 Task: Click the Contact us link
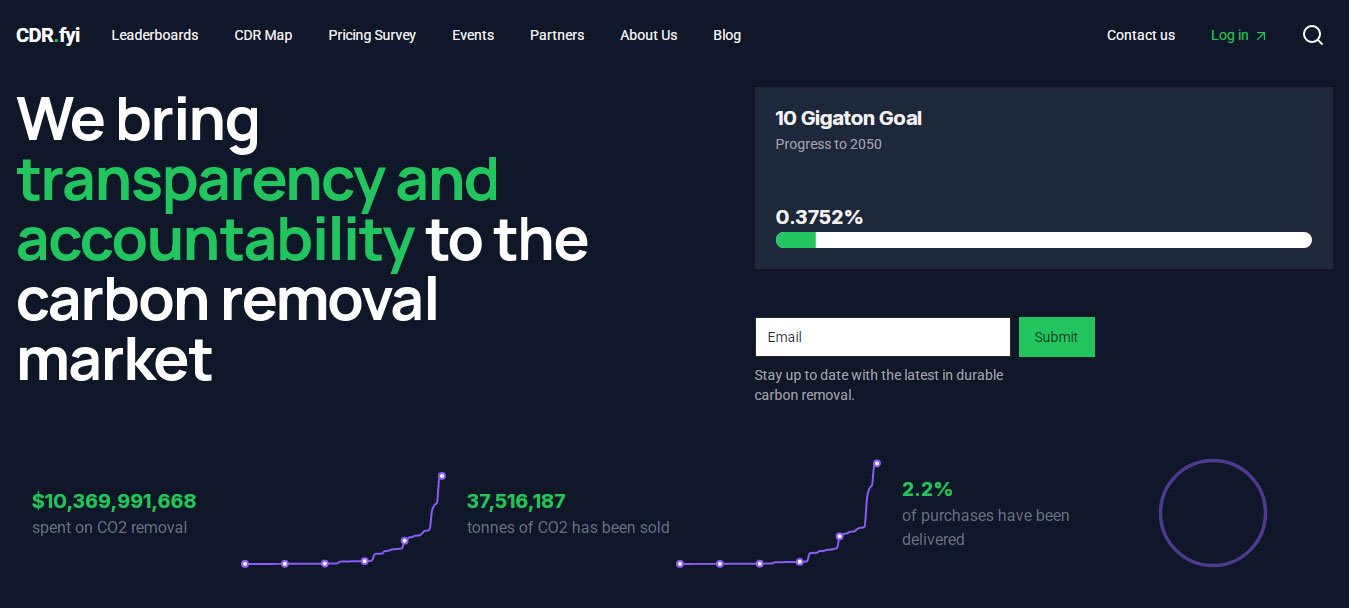[1140, 35]
